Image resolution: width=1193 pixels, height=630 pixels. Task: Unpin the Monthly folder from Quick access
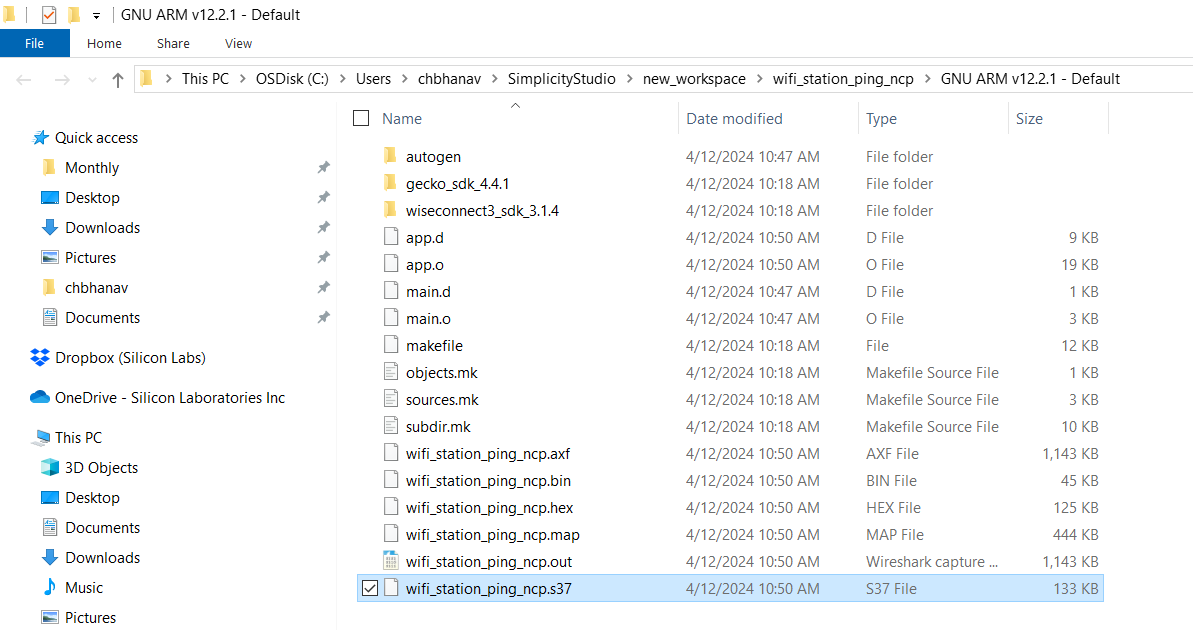pos(322,167)
